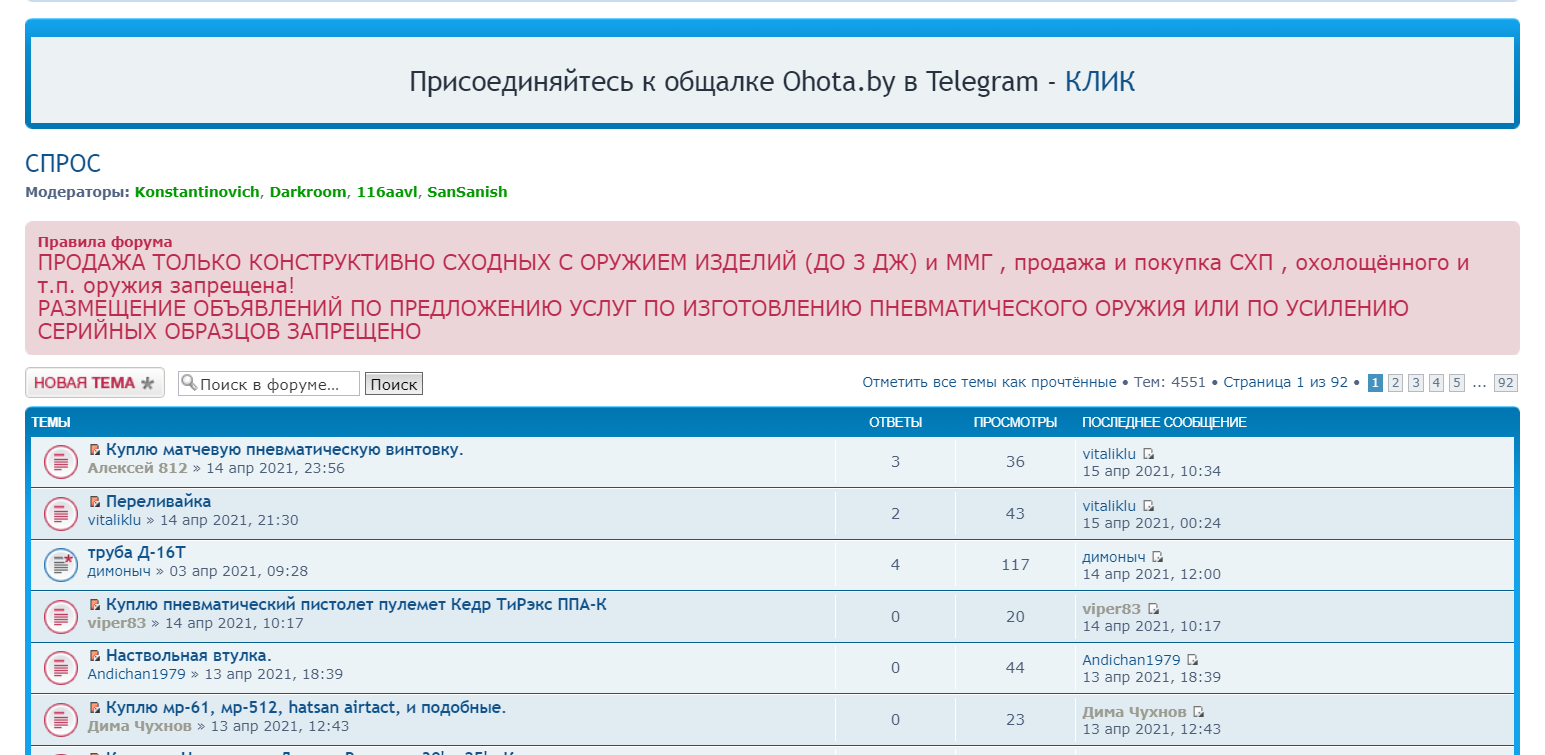View latest post icon next to viper83 last message
This screenshot has height=755, width=1545.
coord(1153,609)
